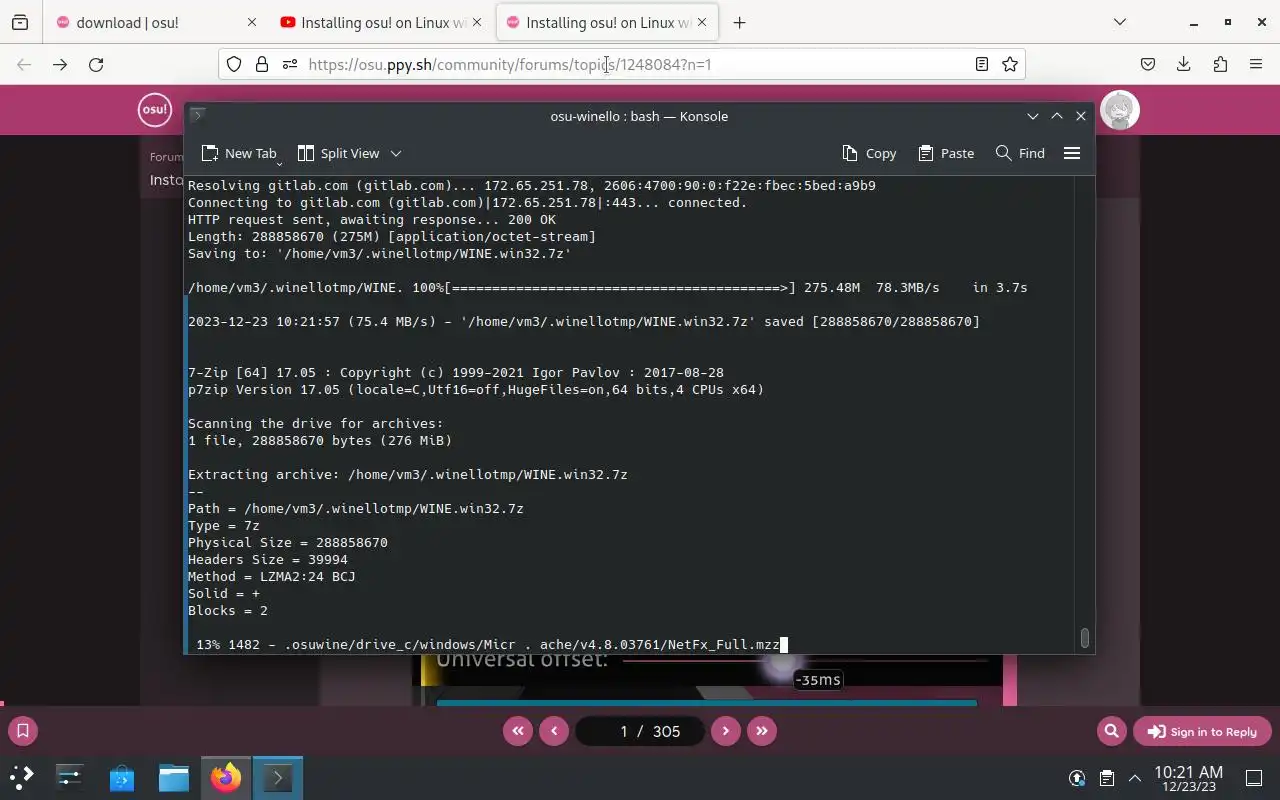The height and width of the screenshot is (800, 1280).
Task: Click the Konsole vertical scrollbar handle
Action: (1084, 637)
